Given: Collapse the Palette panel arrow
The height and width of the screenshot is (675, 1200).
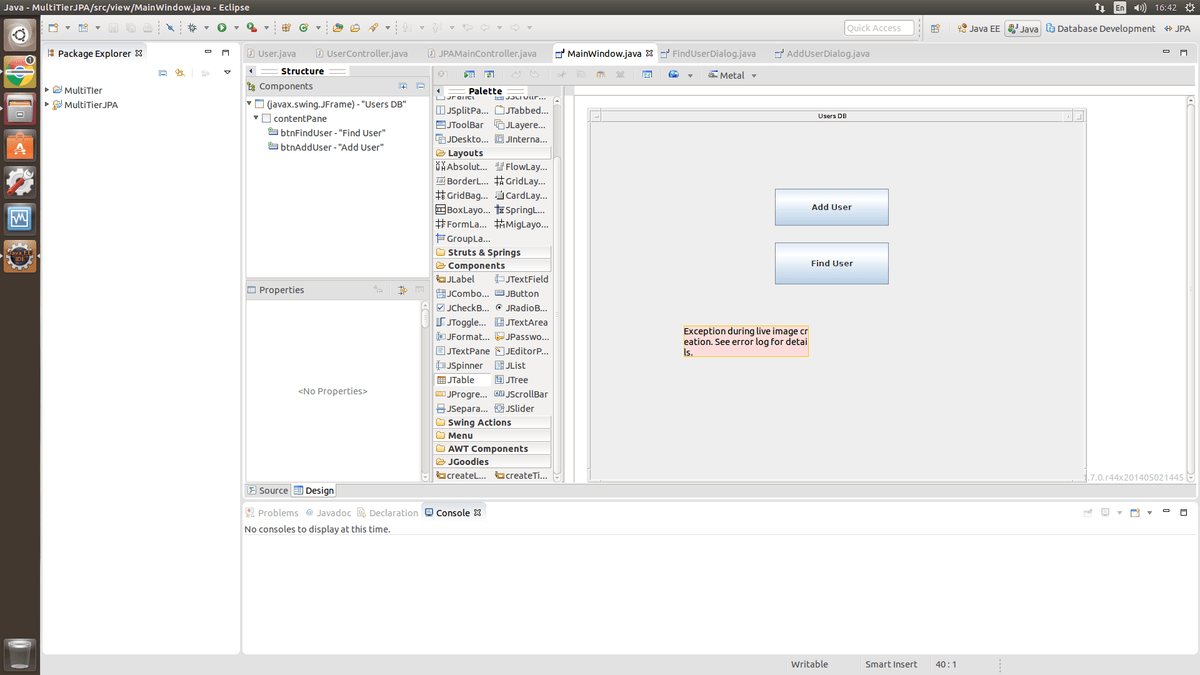Looking at the screenshot, I should pyautogui.click(x=440, y=91).
